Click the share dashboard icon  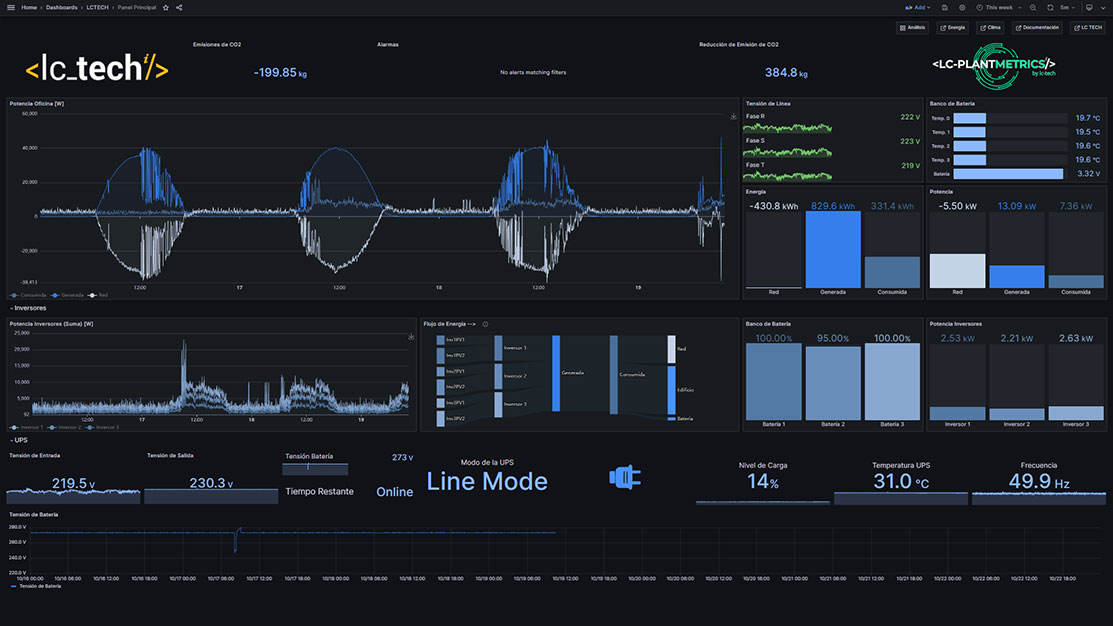[x=179, y=7]
